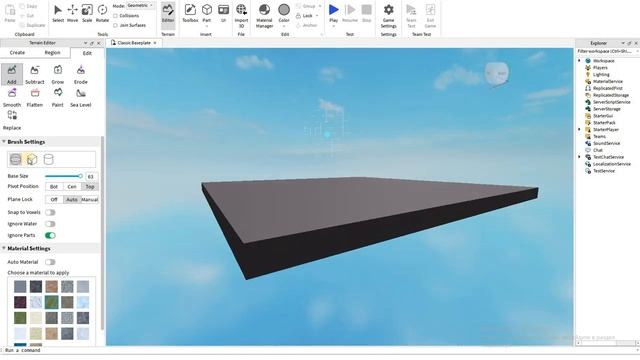
Task: Open the Play options dropdown arrow
Action: [x=333, y=27]
